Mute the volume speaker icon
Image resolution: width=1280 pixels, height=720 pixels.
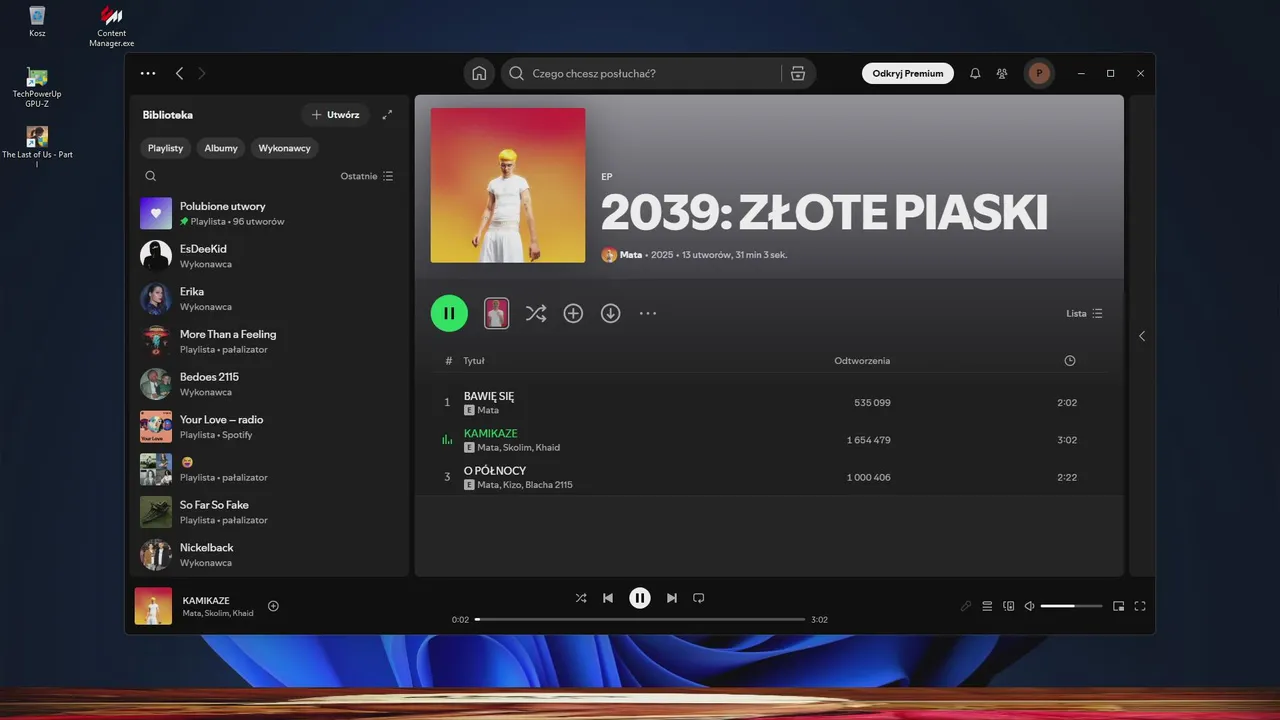[x=1029, y=606]
